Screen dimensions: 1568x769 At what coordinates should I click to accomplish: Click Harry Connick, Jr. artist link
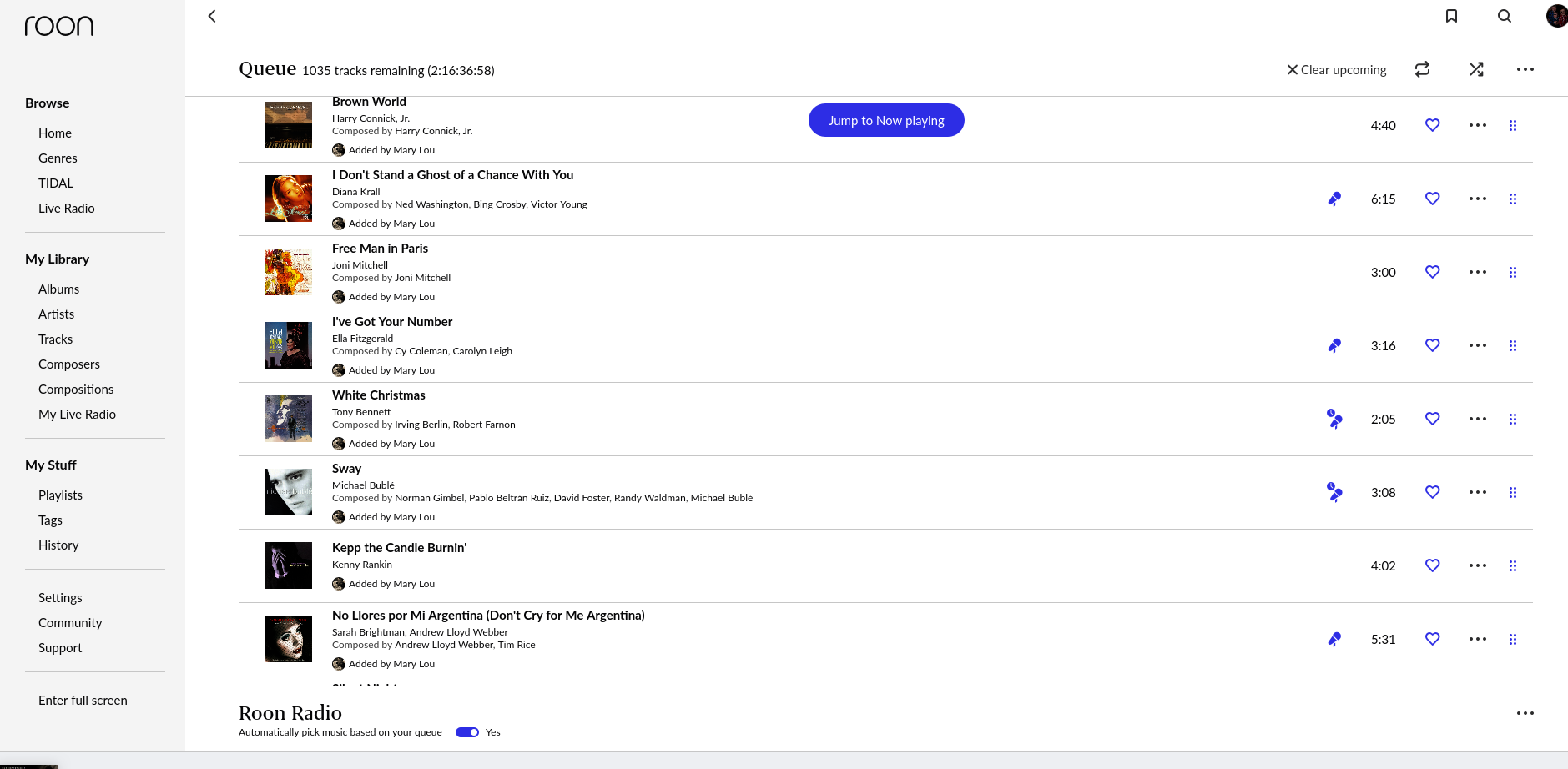click(x=371, y=118)
